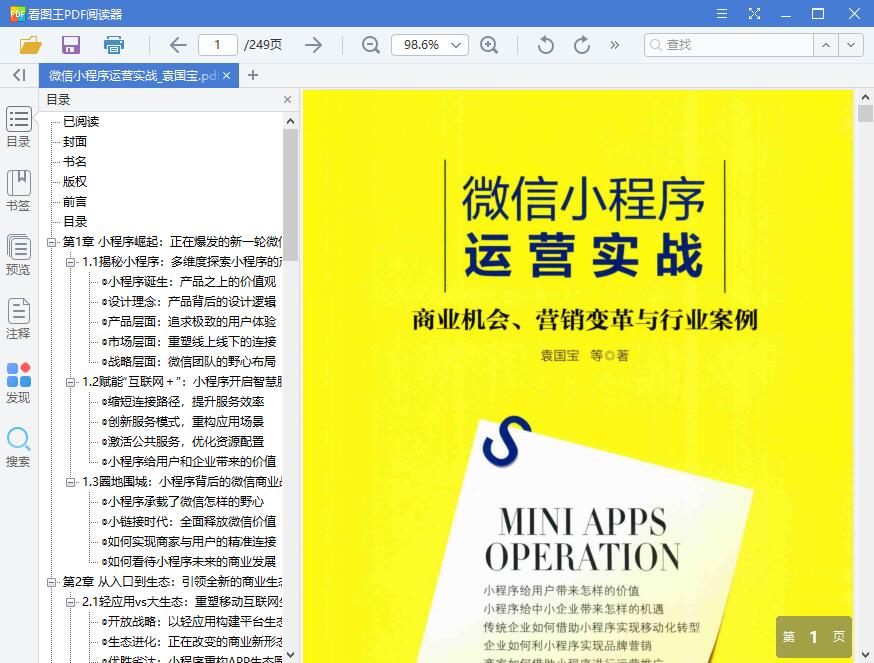The width and height of the screenshot is (874, 663).
Task: Open 产品层面：追求极致的用户体验 entry
Action: (189, 322)
